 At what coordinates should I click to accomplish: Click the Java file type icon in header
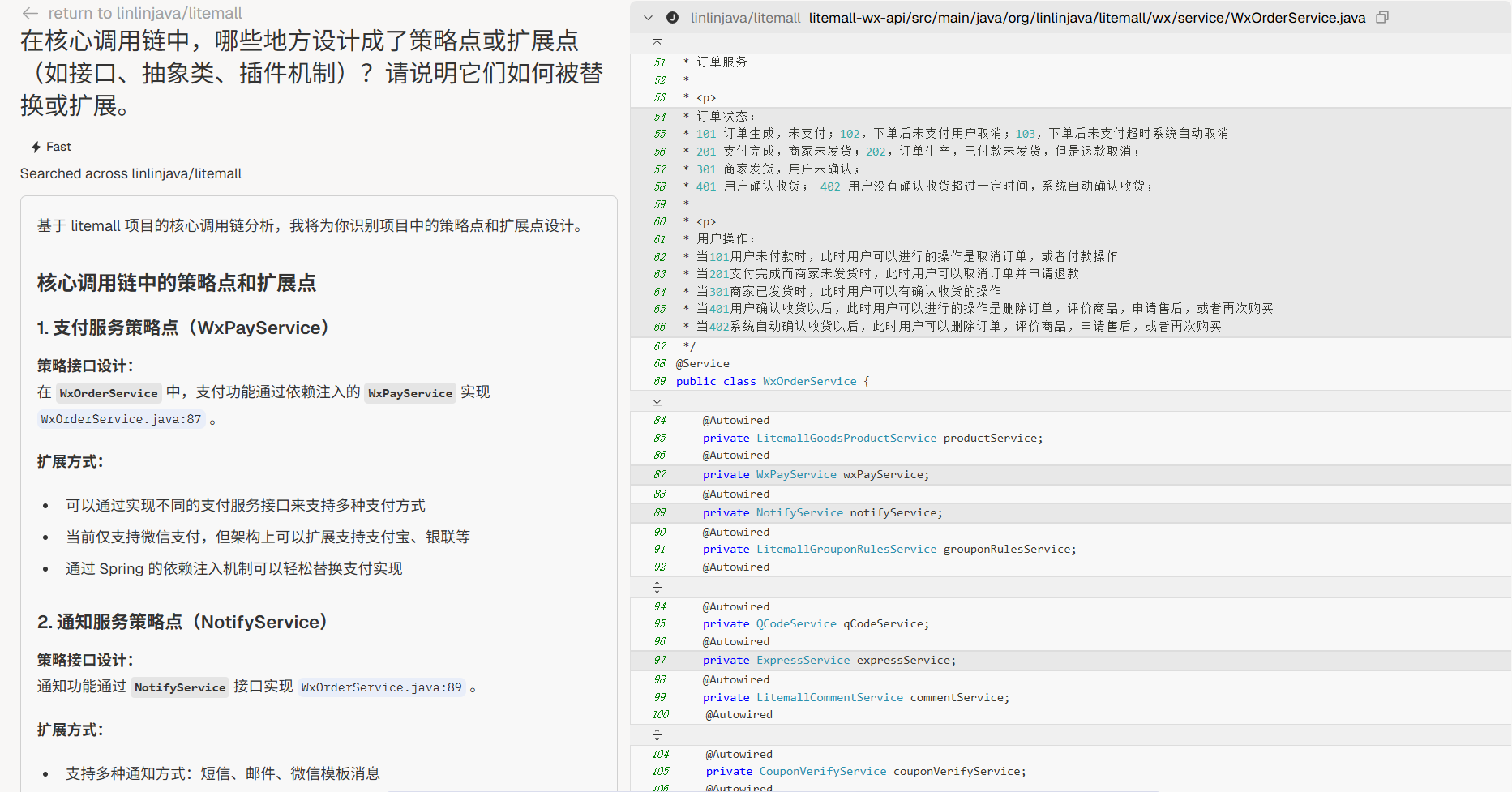pos(672,18)
